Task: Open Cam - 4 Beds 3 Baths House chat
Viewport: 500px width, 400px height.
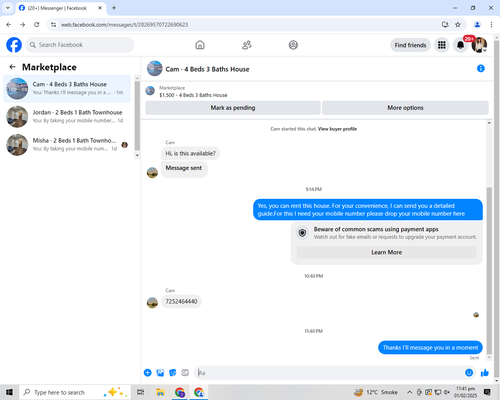Action: coord(67,89)
